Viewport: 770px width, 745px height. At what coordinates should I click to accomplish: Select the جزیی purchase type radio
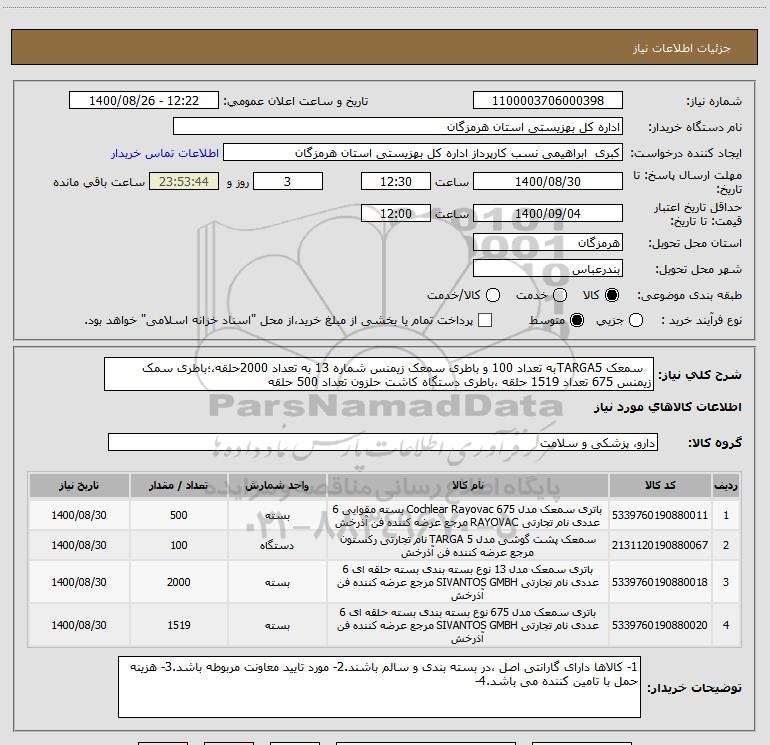tap(635, 320)
